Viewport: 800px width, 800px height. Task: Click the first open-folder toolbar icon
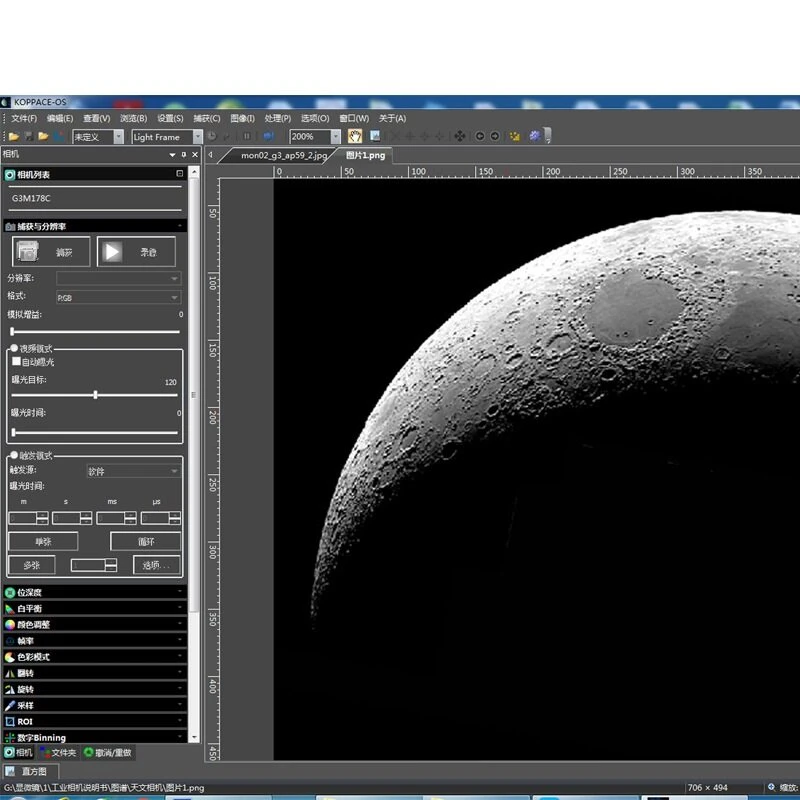pos(14,137)
